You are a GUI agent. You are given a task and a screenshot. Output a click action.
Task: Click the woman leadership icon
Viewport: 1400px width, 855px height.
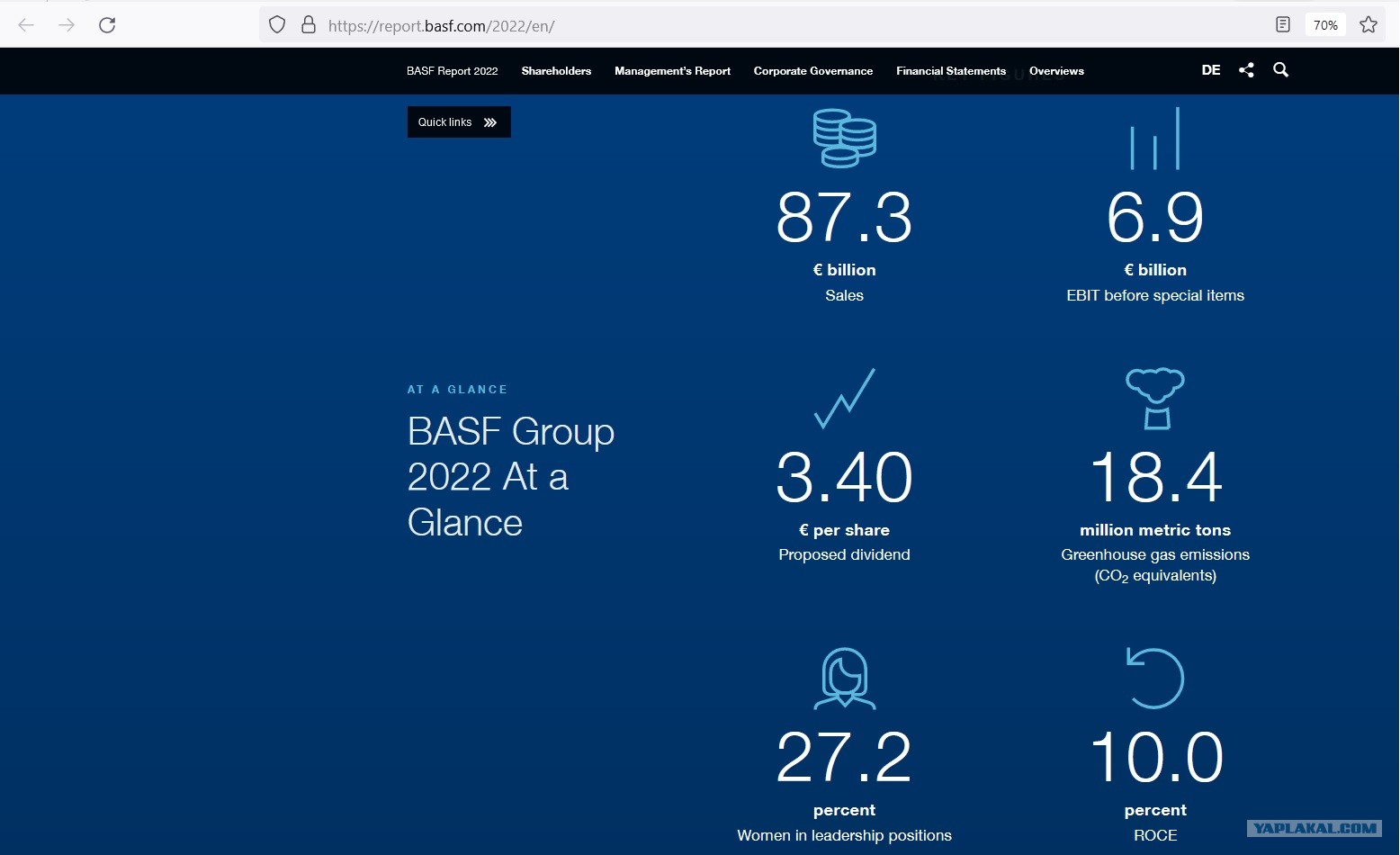click(845, 678)
